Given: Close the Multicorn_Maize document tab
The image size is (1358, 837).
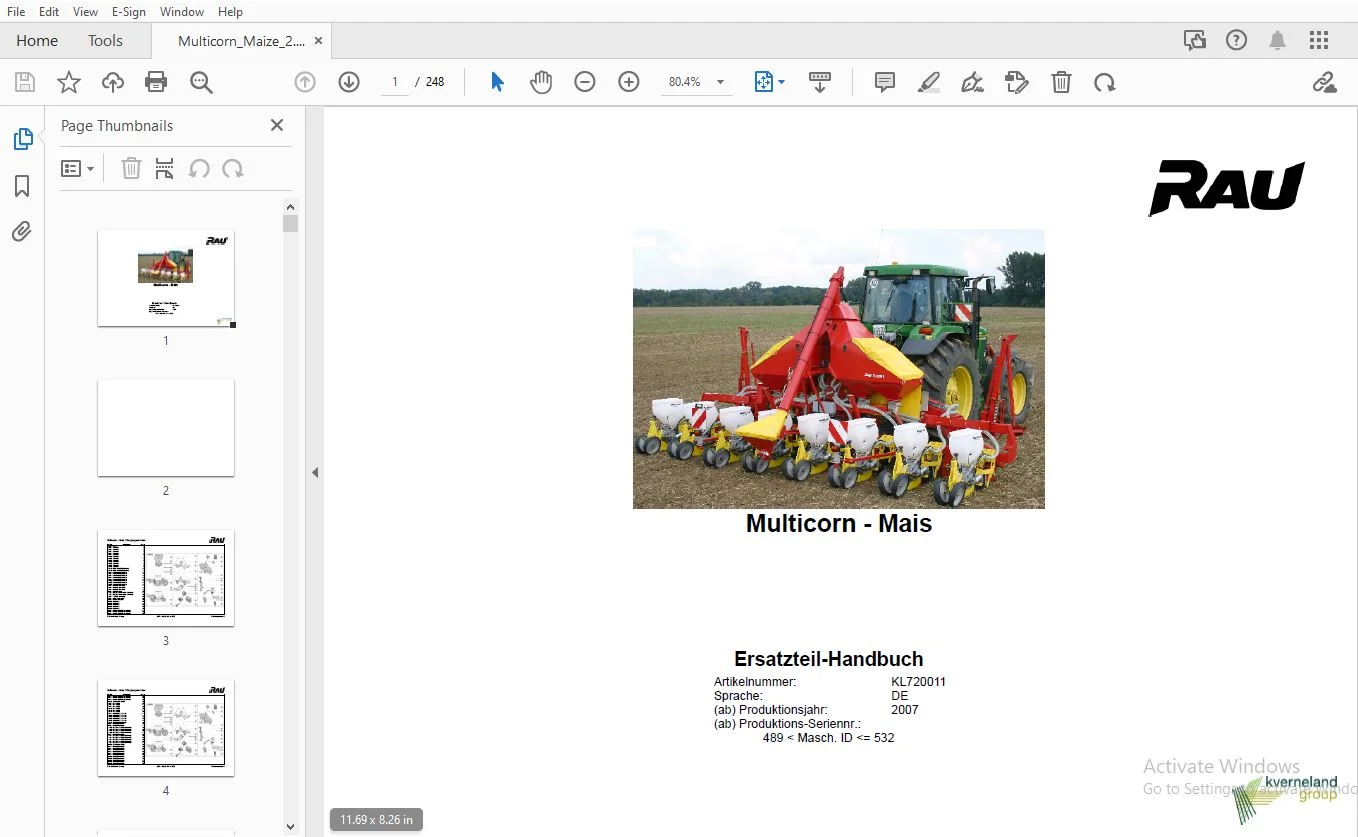Looking at the screenshot, I should [x=318, y=41].
